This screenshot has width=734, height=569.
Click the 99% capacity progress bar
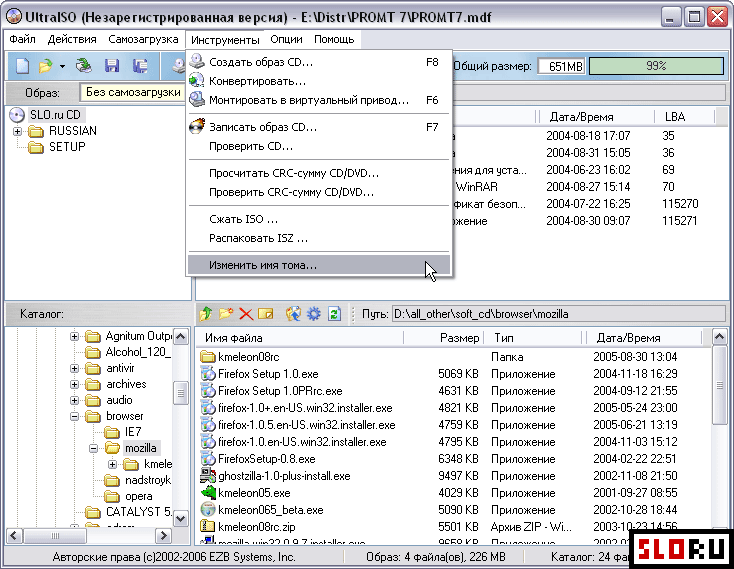656,66
